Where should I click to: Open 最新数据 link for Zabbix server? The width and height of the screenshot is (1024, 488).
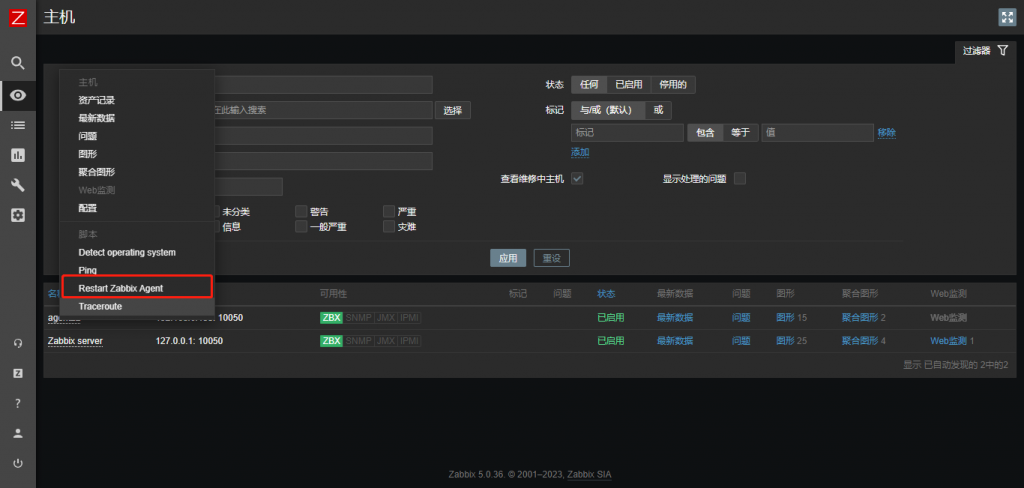point(675,341)
